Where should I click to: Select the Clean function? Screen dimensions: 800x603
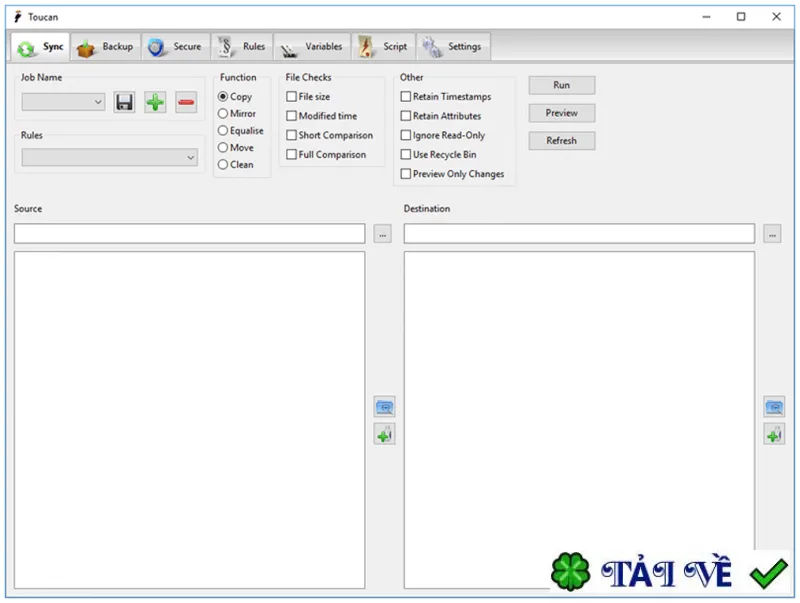click(x=235, y=164)
